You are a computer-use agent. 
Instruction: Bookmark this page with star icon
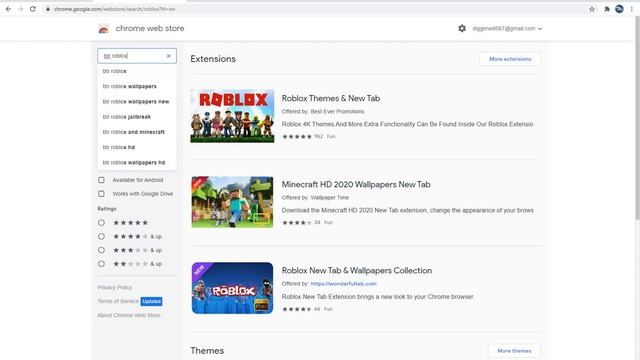tap(592, 9)
